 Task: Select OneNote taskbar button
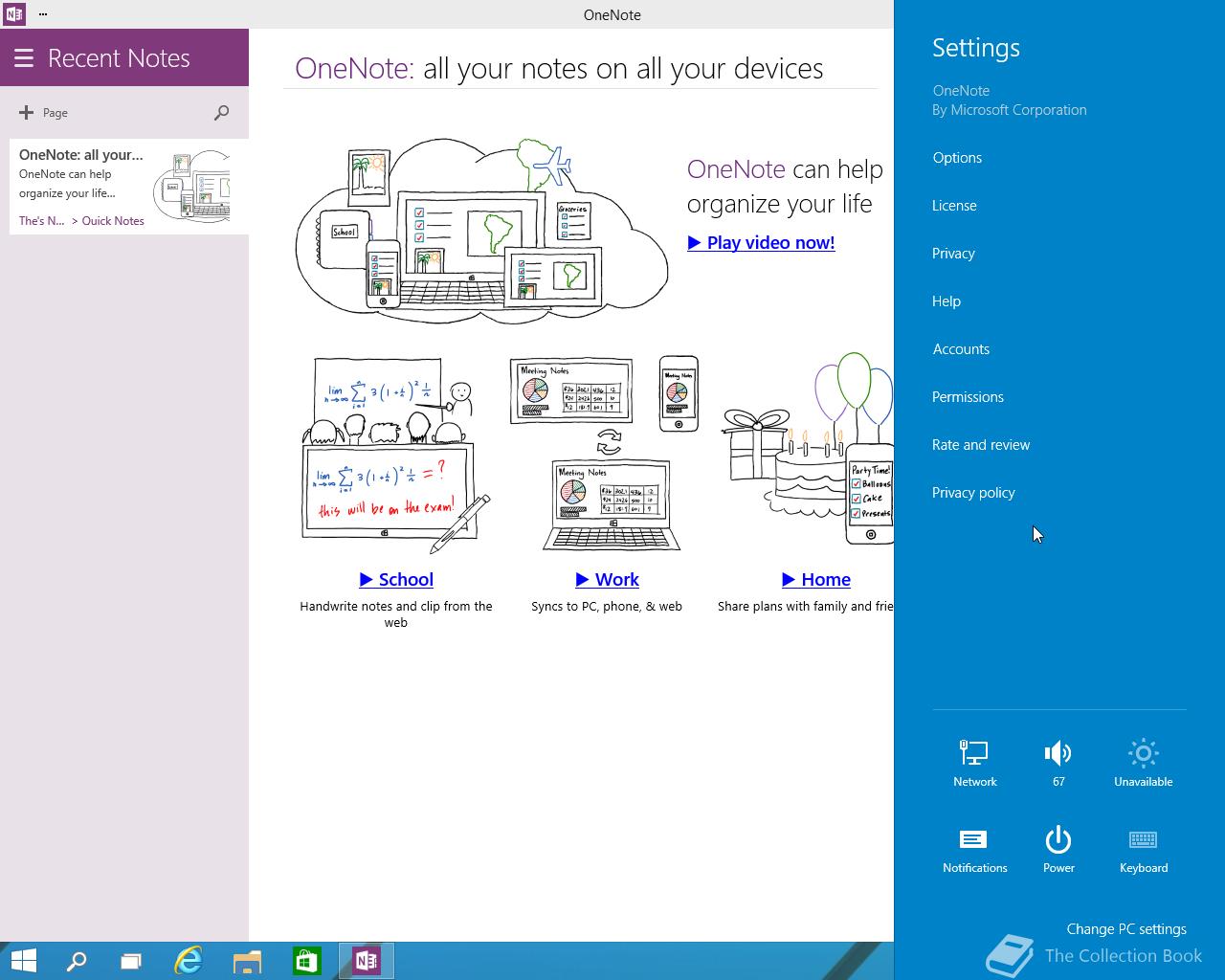(366, 961)
